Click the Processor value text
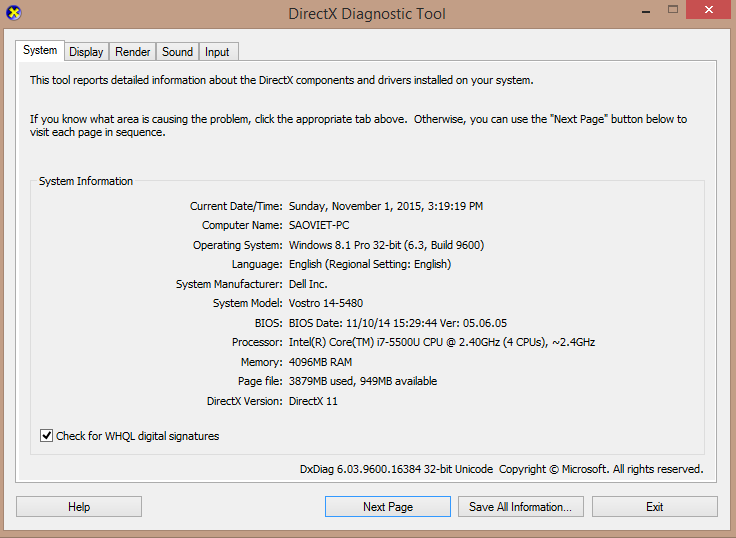Viewport: 736px width, 538px height. pyautogui.click(x=441, y=342)
